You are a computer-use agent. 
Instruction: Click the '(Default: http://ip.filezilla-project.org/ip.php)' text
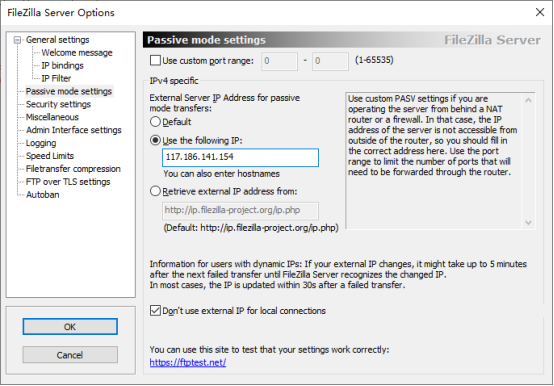pyautogui.click(x=251, y=228)
